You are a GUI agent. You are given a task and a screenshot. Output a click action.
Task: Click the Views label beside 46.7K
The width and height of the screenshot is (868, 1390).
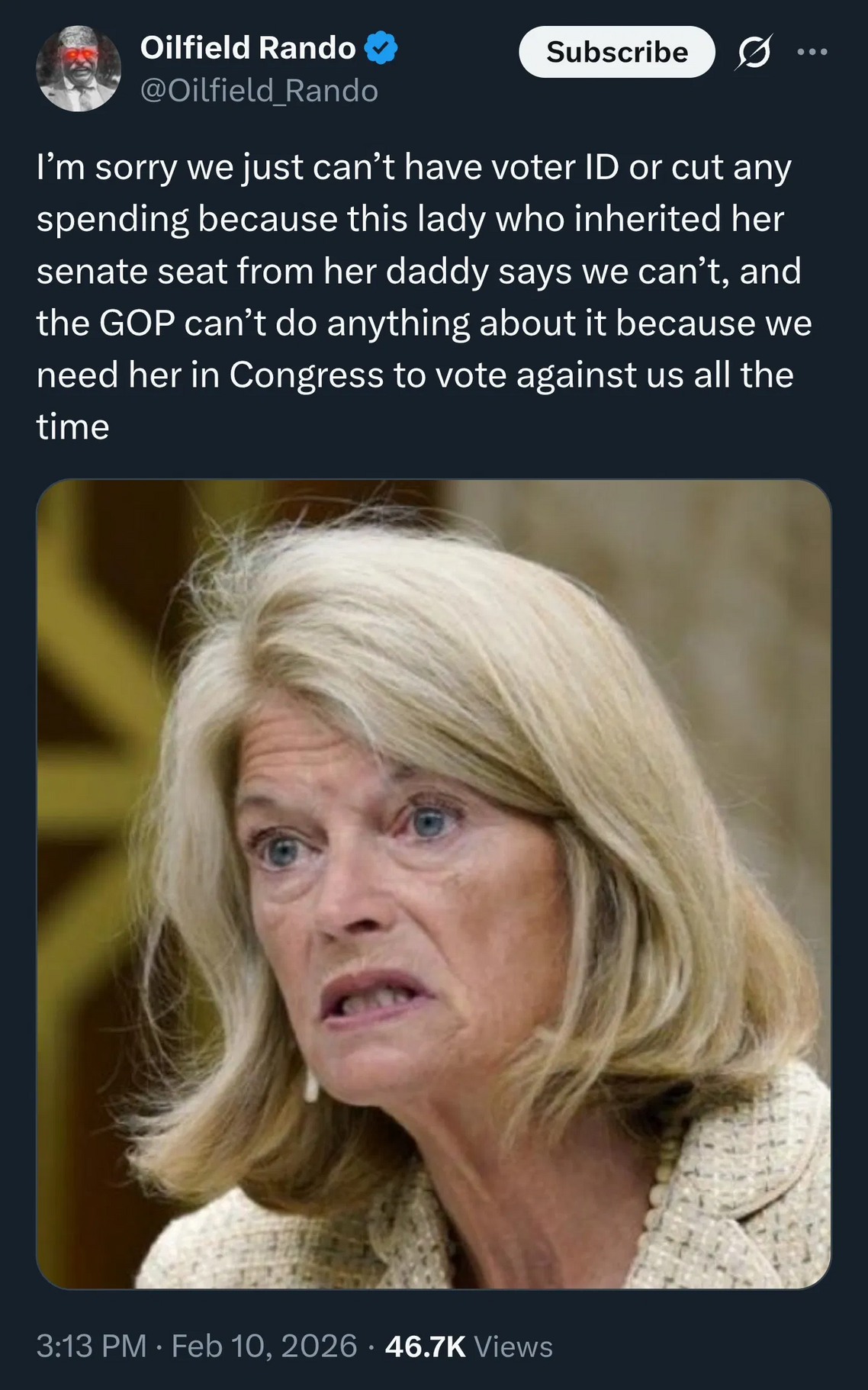click(x=513, y=1347)
